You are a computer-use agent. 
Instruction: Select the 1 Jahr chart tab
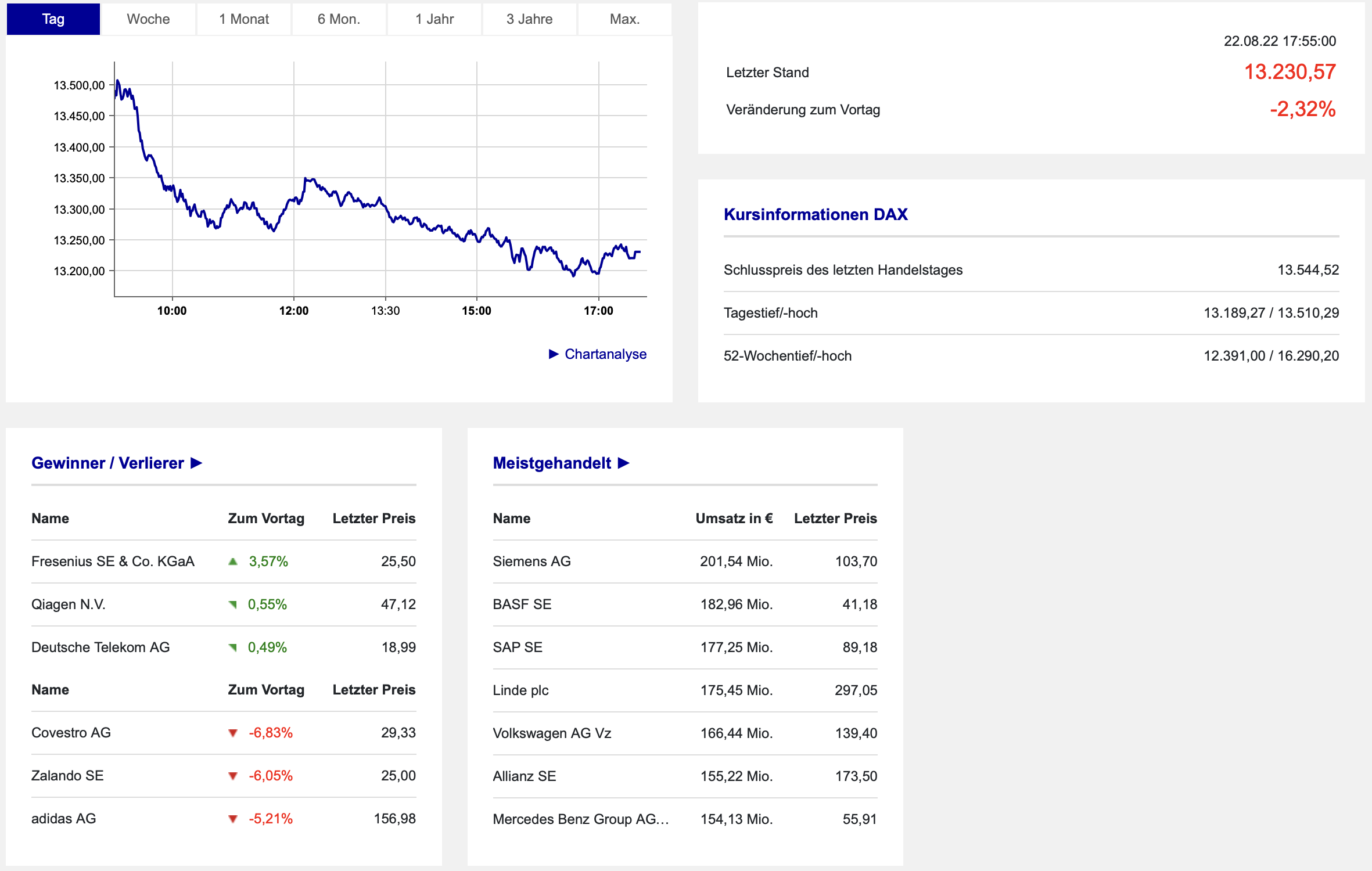tap(434, 19)
